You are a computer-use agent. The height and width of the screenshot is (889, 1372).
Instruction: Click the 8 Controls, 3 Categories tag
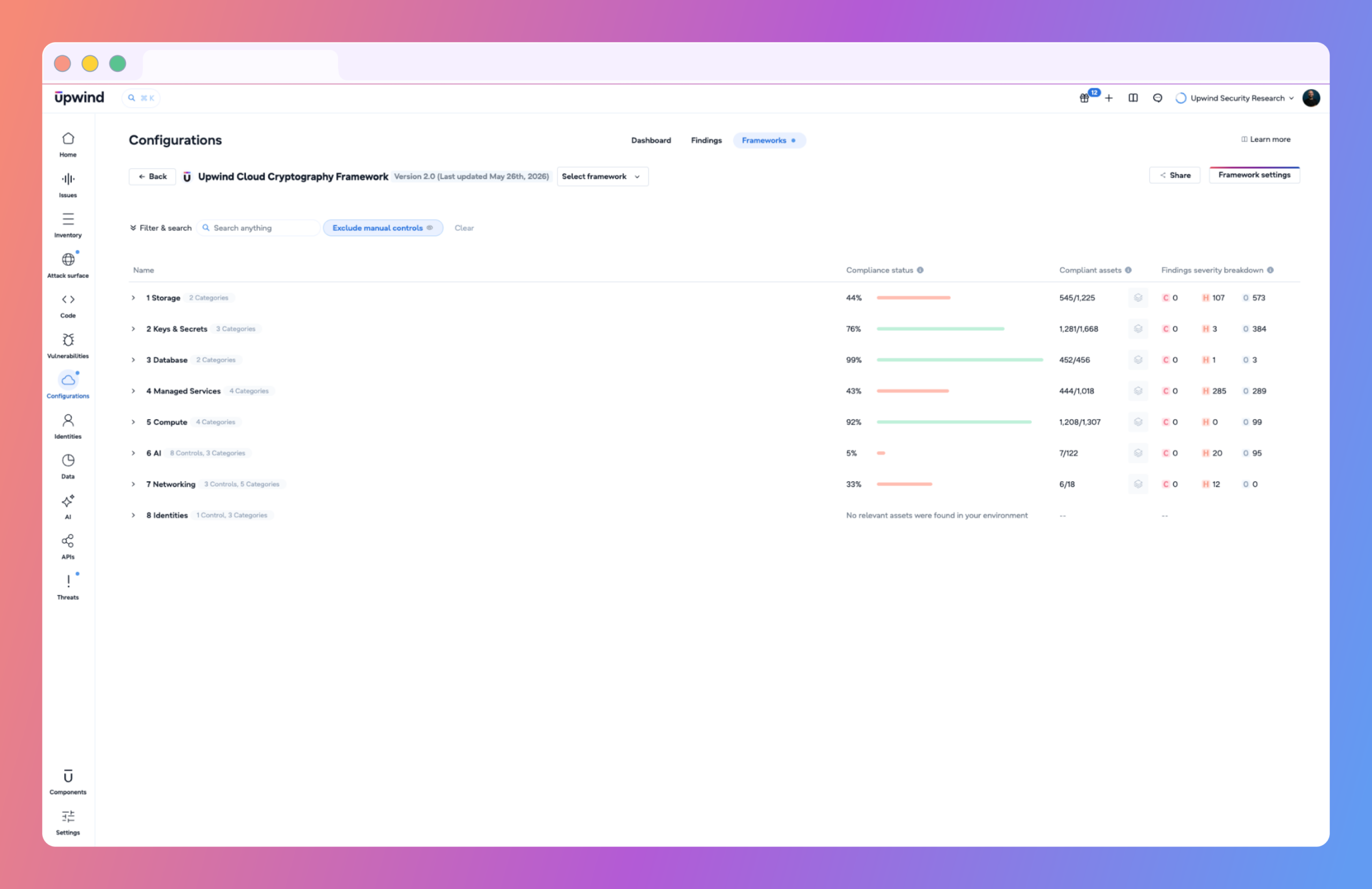point(207,454)
